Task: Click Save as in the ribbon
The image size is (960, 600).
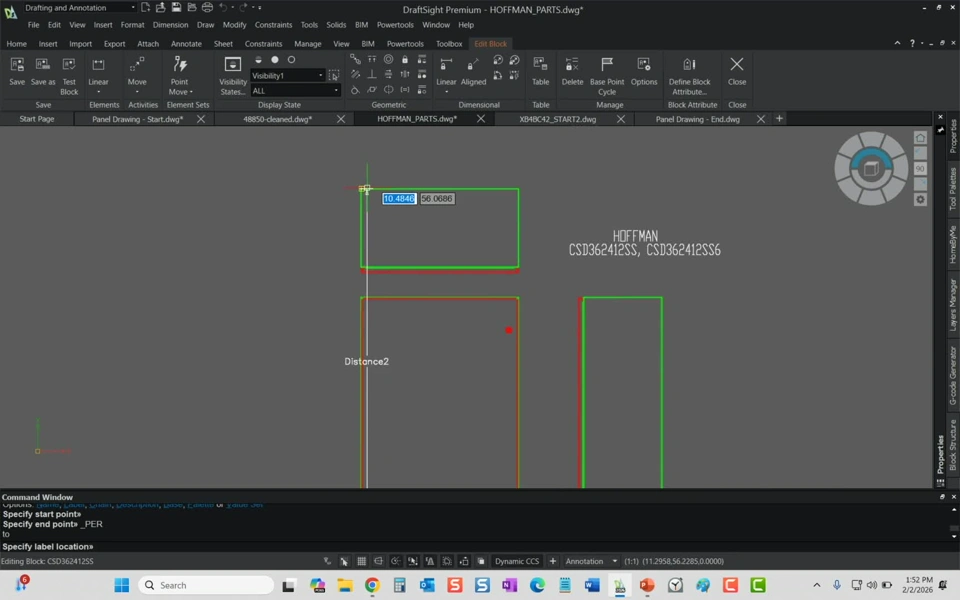Action: [x=43, y=73]
